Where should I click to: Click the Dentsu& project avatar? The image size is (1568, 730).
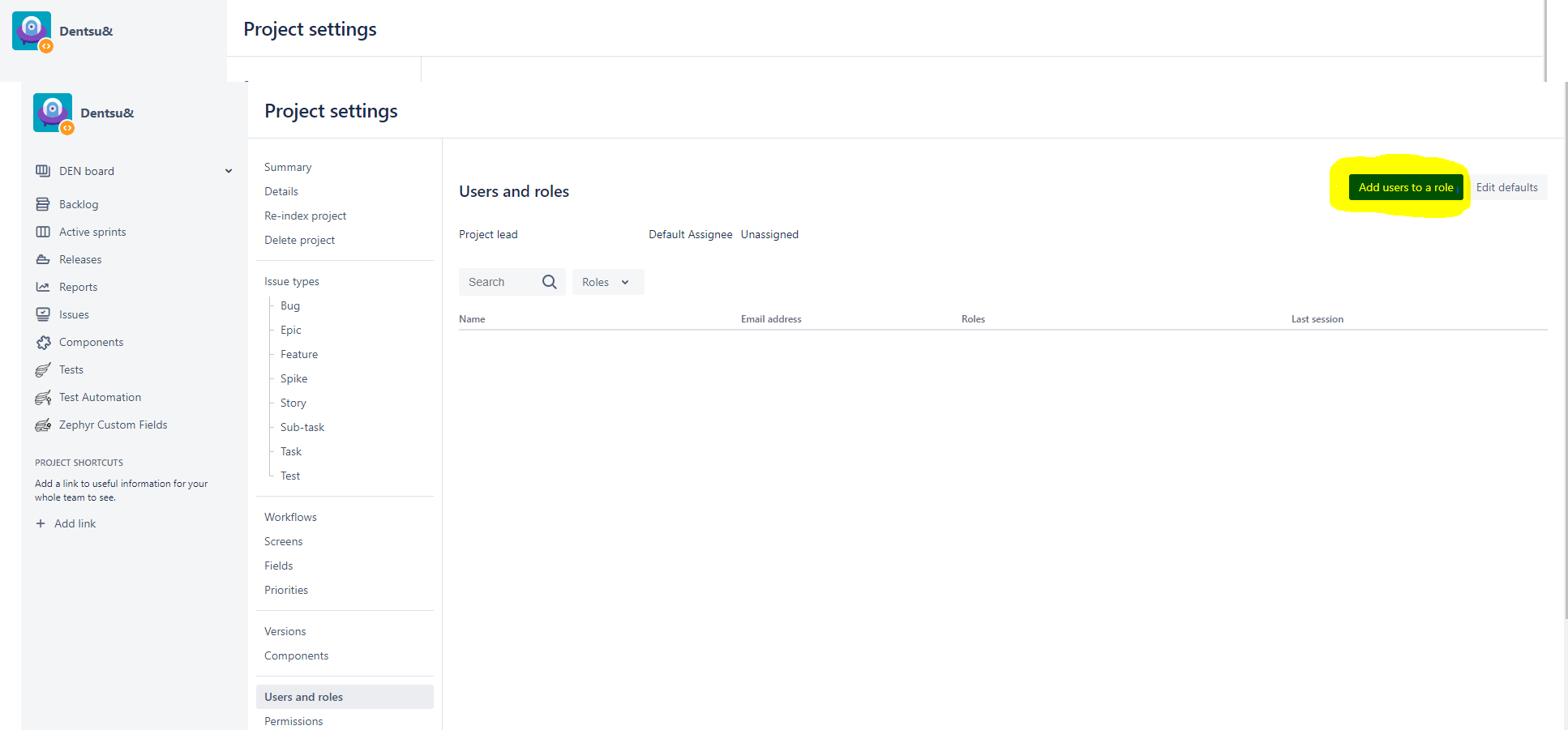(53, 113)
